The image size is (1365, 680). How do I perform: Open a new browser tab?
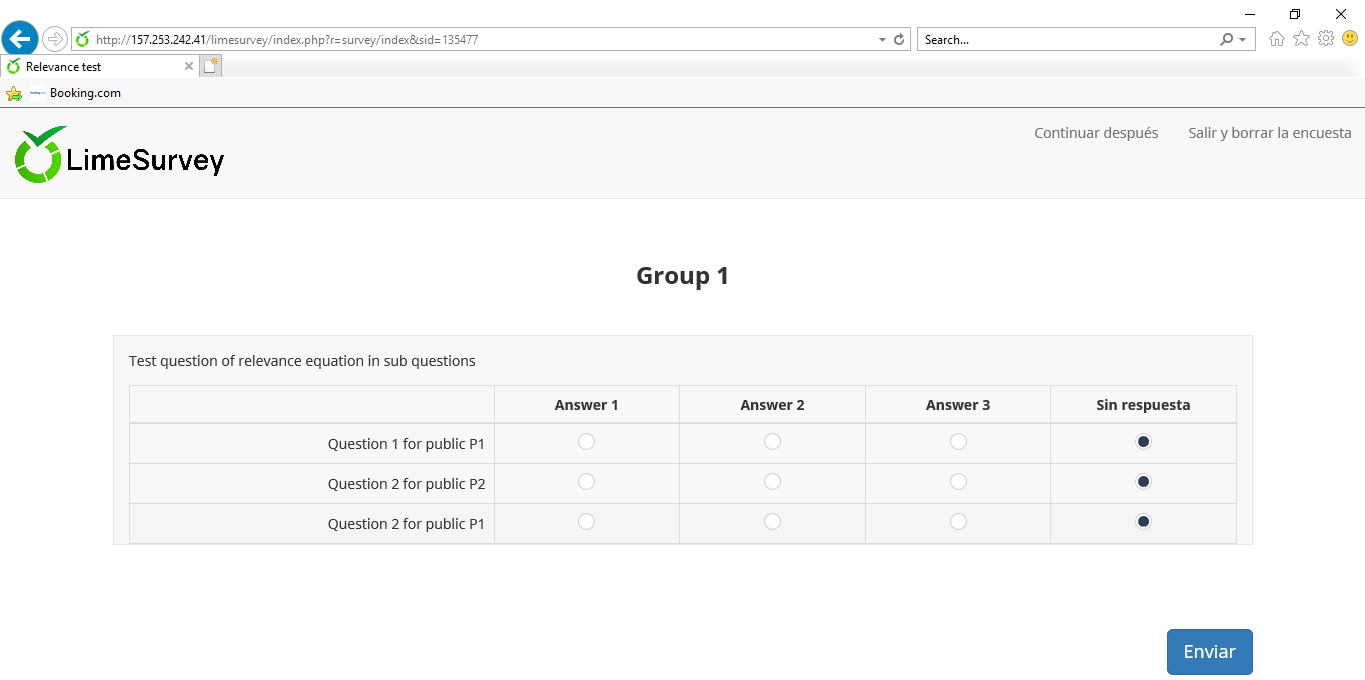coord(210,66)
